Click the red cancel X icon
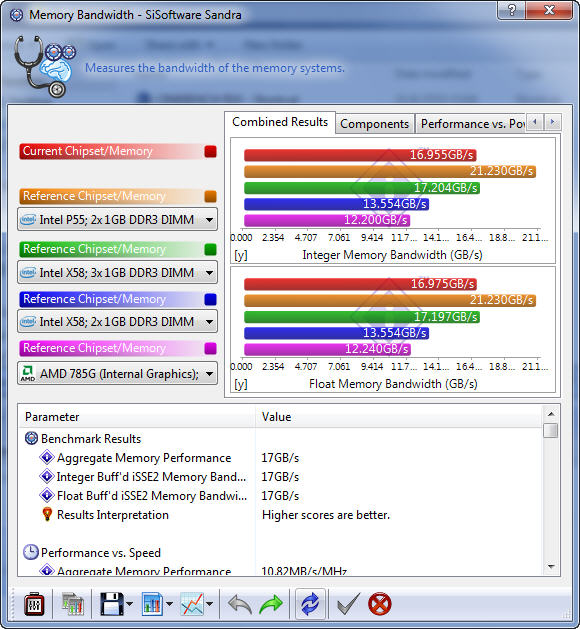Image resolution: width=580 pixels, height=629 pixels. 379,604
